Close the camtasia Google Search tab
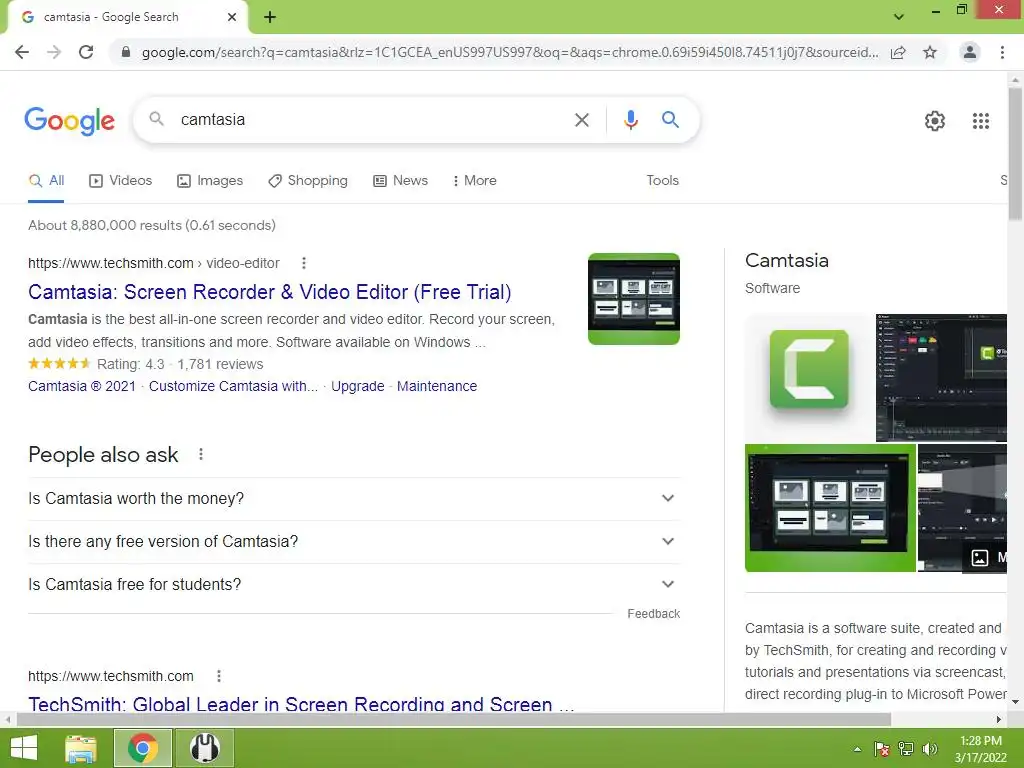 [x=232, y=18]
